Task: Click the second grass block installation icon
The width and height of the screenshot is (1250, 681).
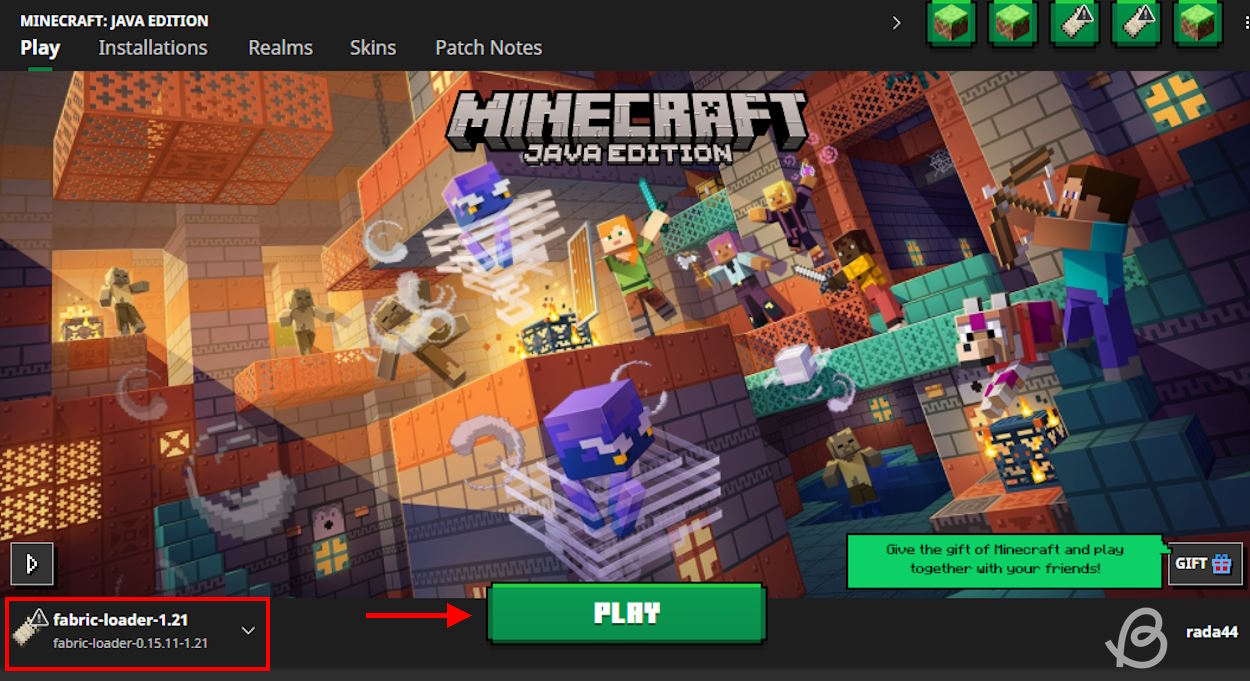Action: coord(1013,24)
